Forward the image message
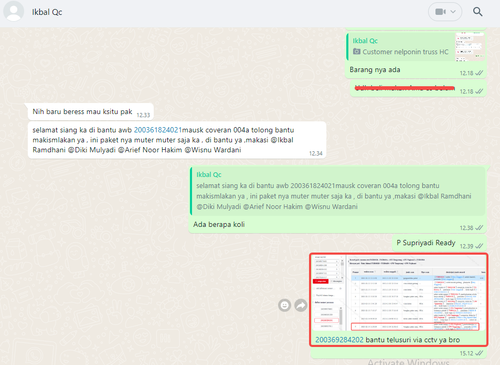The height and width of the screenshot is (365, 500). (x=301, y=305)
